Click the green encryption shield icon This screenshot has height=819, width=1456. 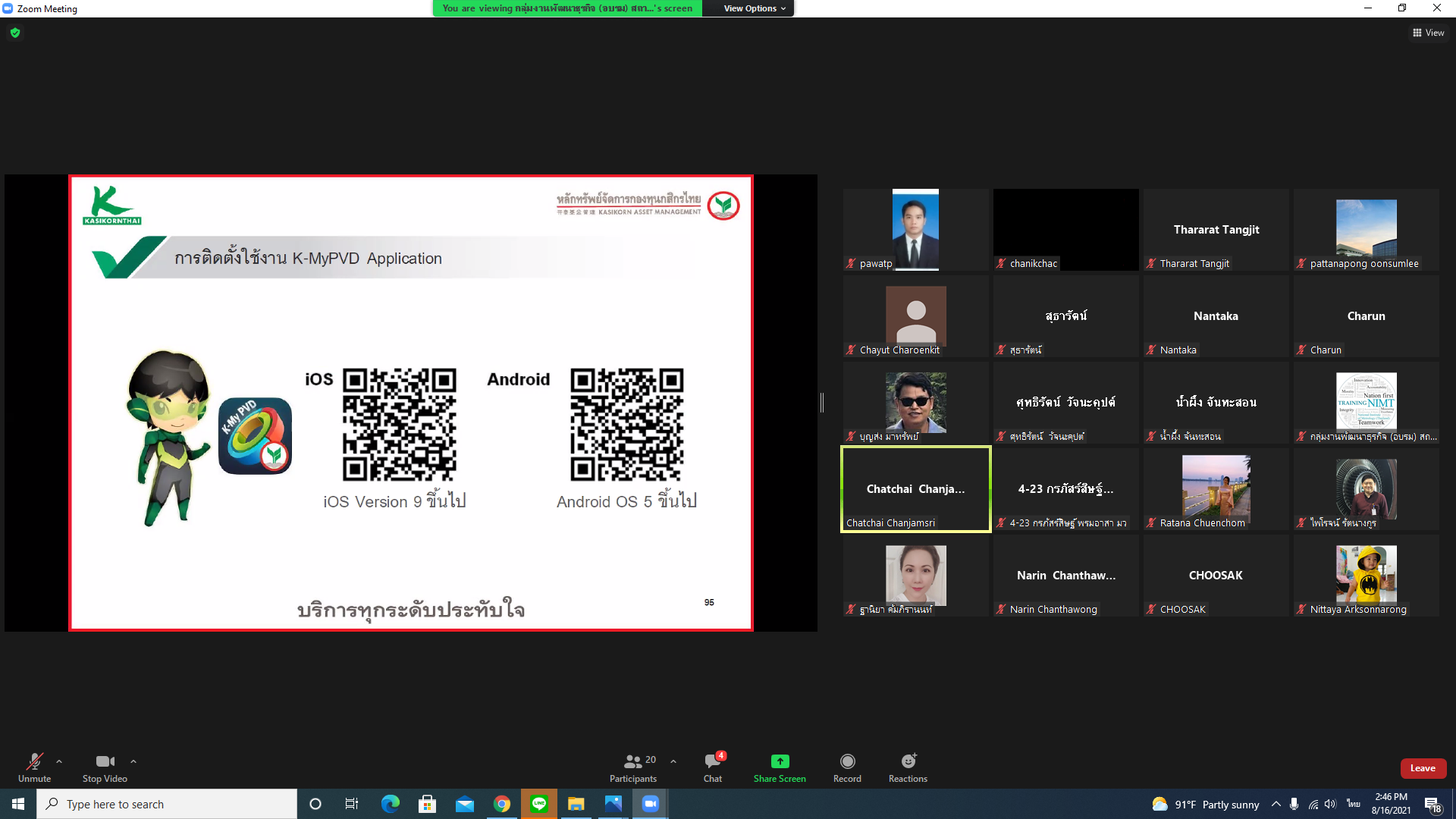15,33
